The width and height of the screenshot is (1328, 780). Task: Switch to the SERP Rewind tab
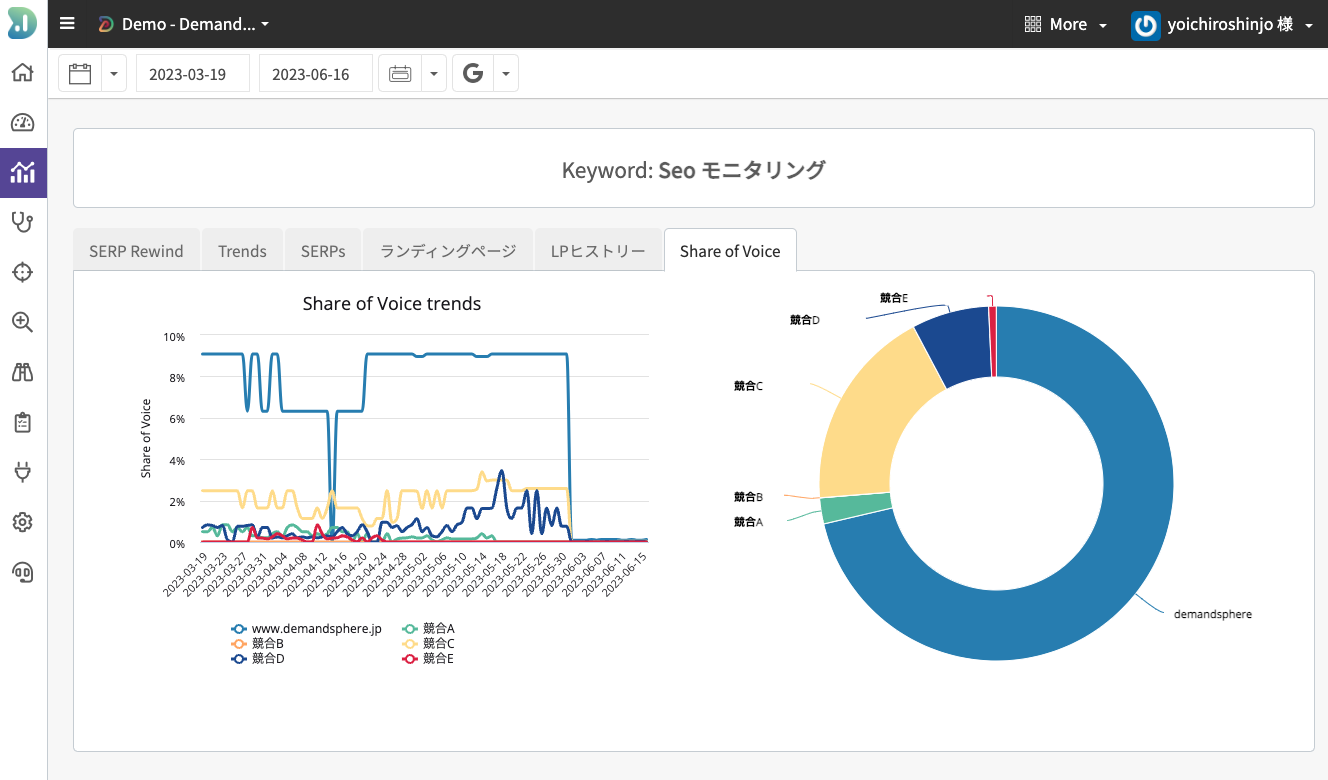pyautogui.click(x=136, y=251)
